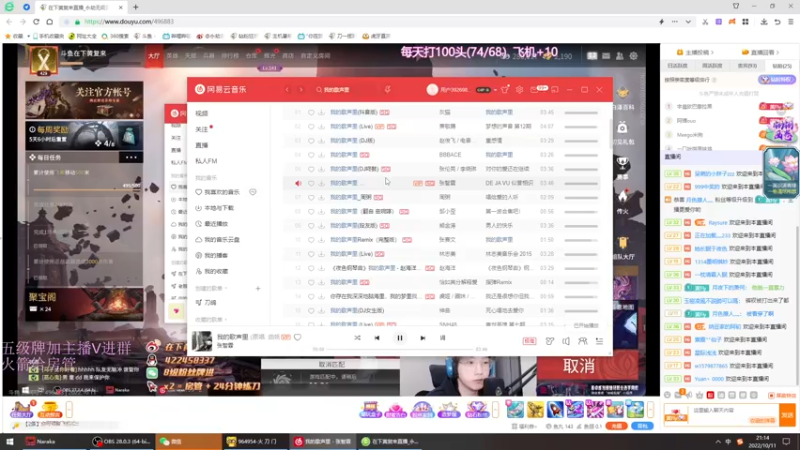Open the listen-together people icon
This screenshot has width=800, height=450.
pyautogui.click(x=583, y=341)
